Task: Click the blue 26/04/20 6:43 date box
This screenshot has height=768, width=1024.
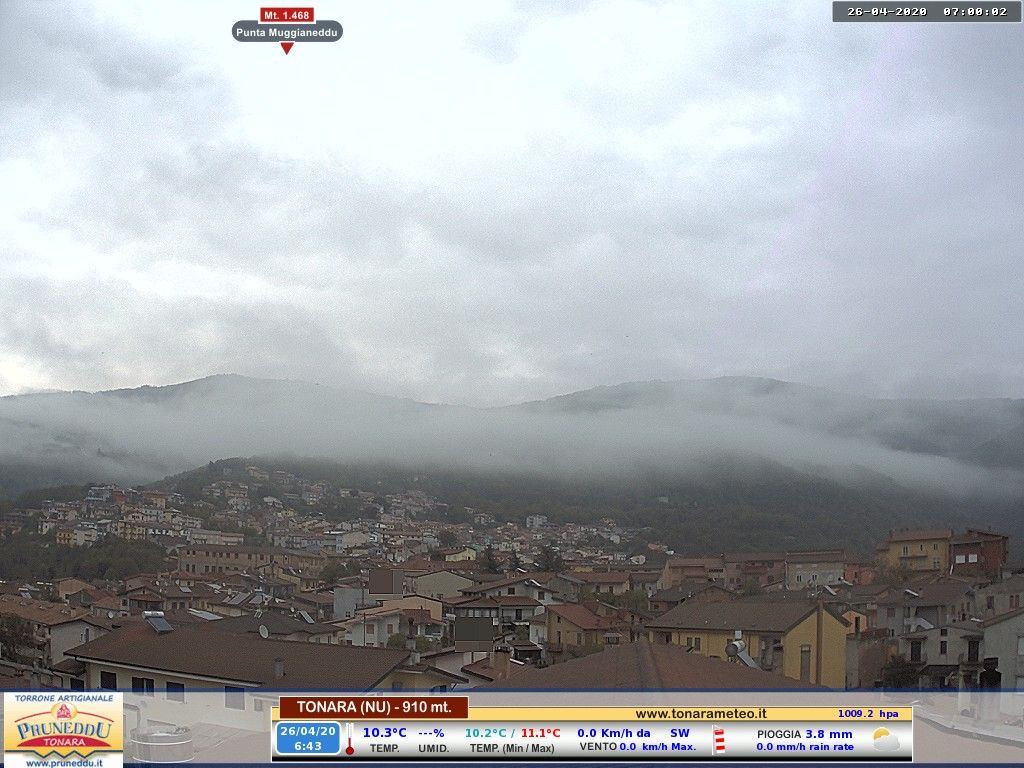Action: click(308, 738)
